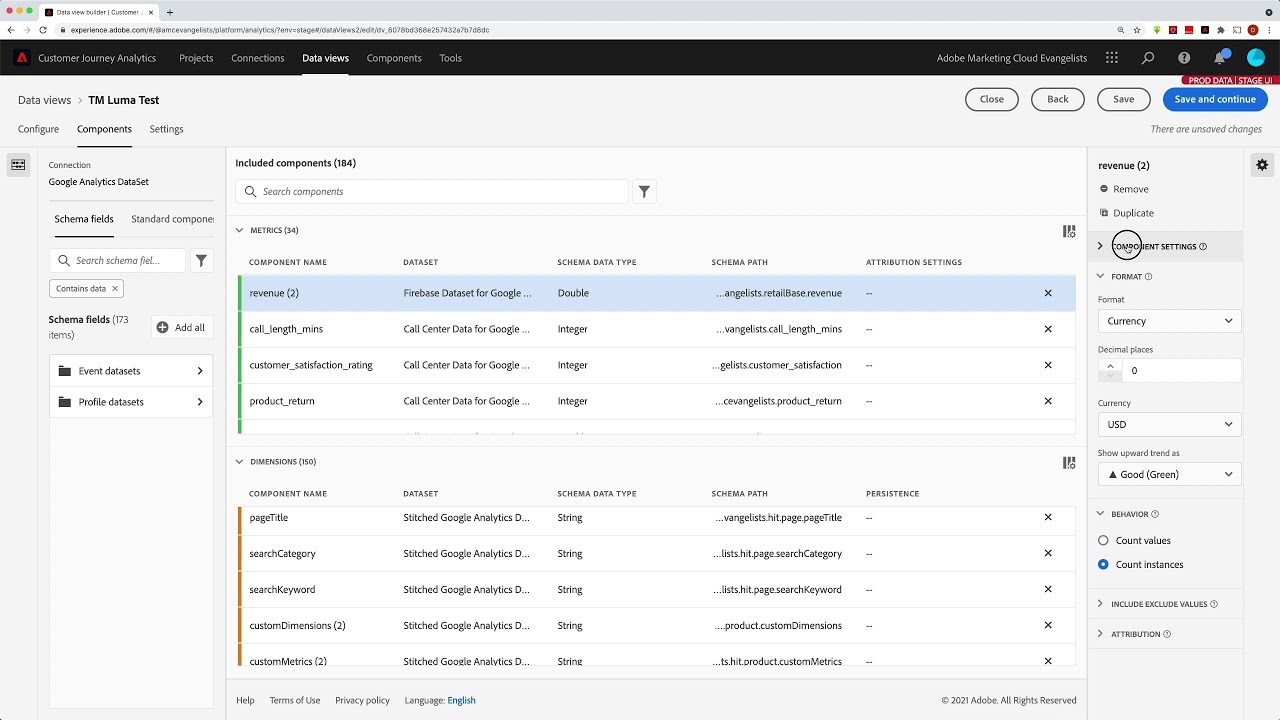The image size is (1280, 720).
Task: Bookmark this page with star icon
Action: pos(1137,30)
